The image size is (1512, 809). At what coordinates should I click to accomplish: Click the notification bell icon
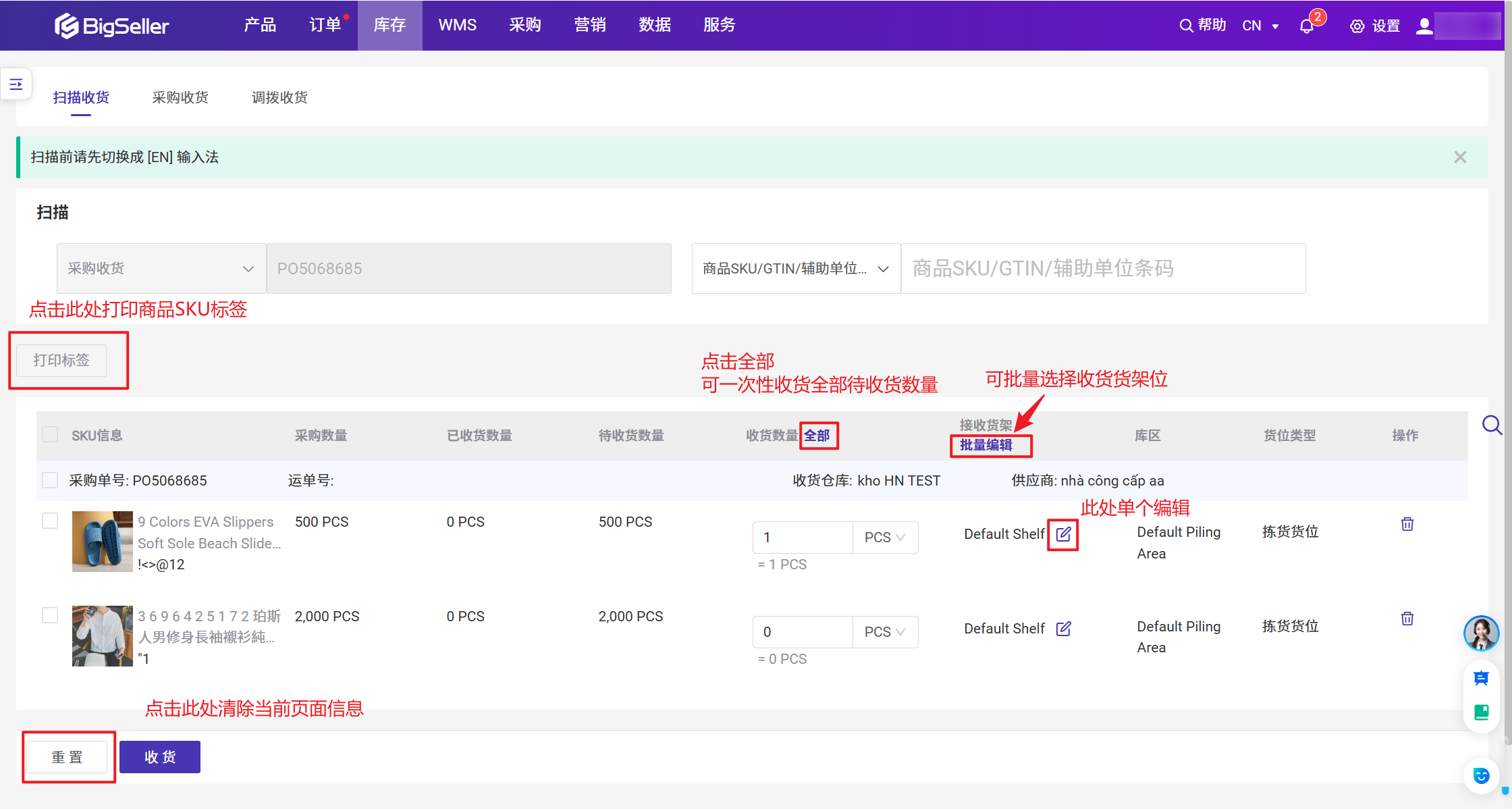1306,26
